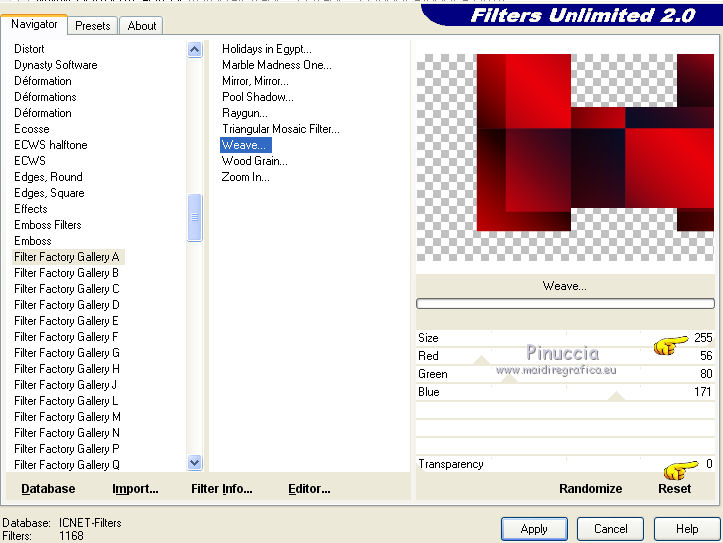Image resolution: width=723 pixels, height=543 pixels.
Task: Choose the Wood Grain filter
Action: click(255, 161)
